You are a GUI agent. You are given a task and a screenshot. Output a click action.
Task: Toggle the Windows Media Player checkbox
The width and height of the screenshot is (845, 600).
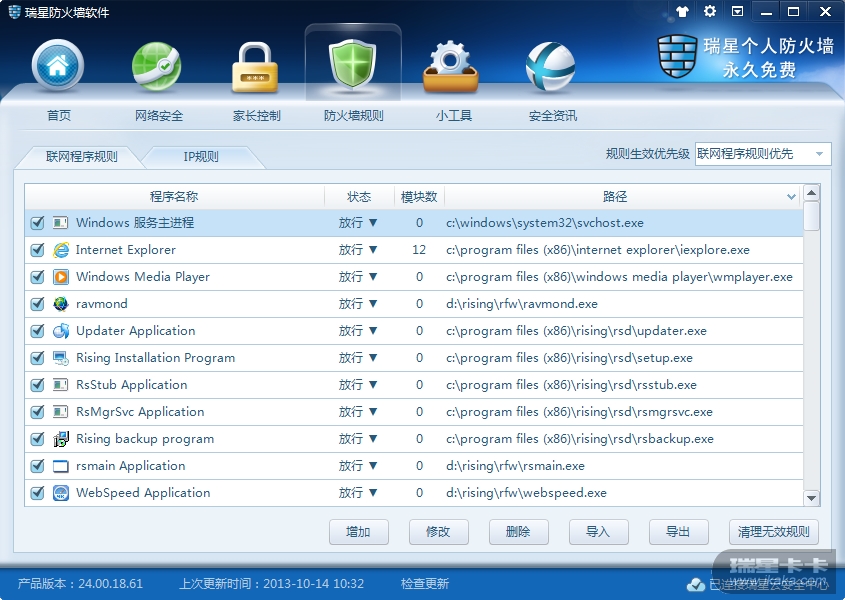coord(37,277)
